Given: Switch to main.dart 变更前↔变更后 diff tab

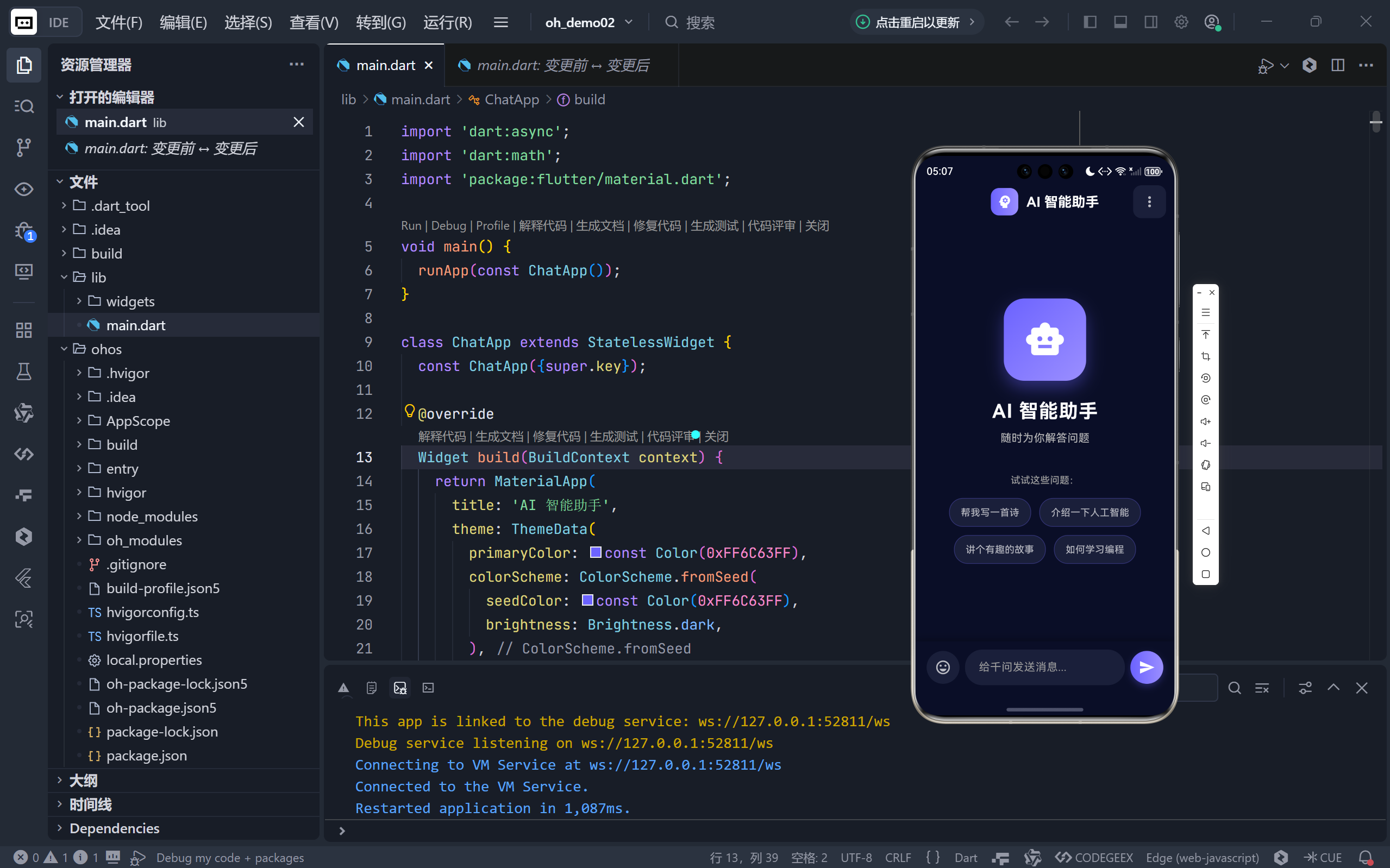Looking at the screenshot, I should (562, 65).
